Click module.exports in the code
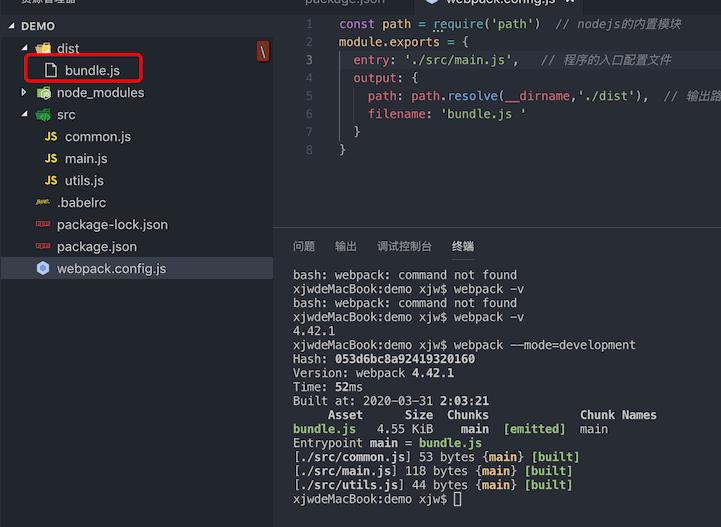721x527 pixels. [389, 42]
